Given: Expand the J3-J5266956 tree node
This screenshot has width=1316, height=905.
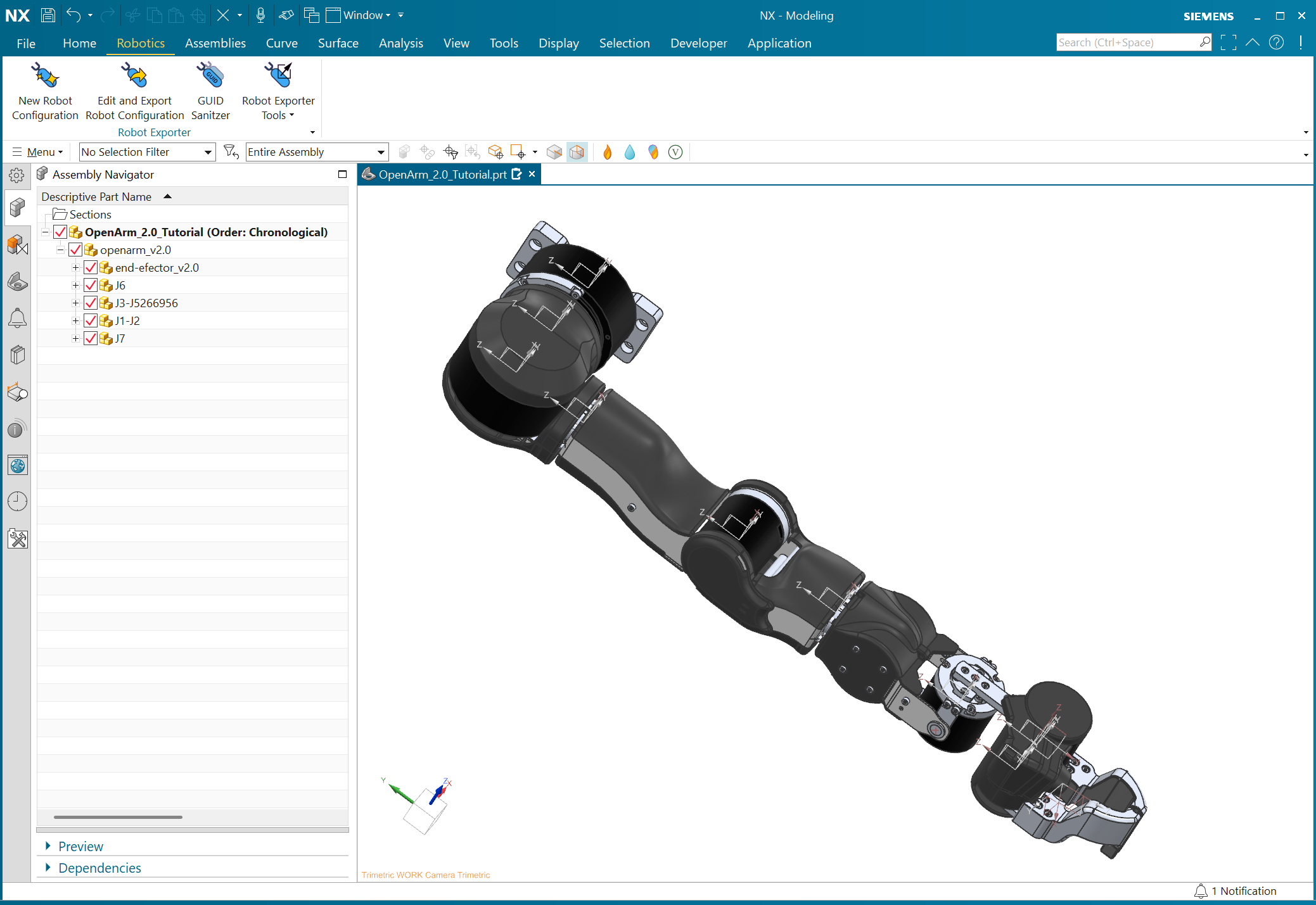Looking at the screenshot, I should [75, 303].
